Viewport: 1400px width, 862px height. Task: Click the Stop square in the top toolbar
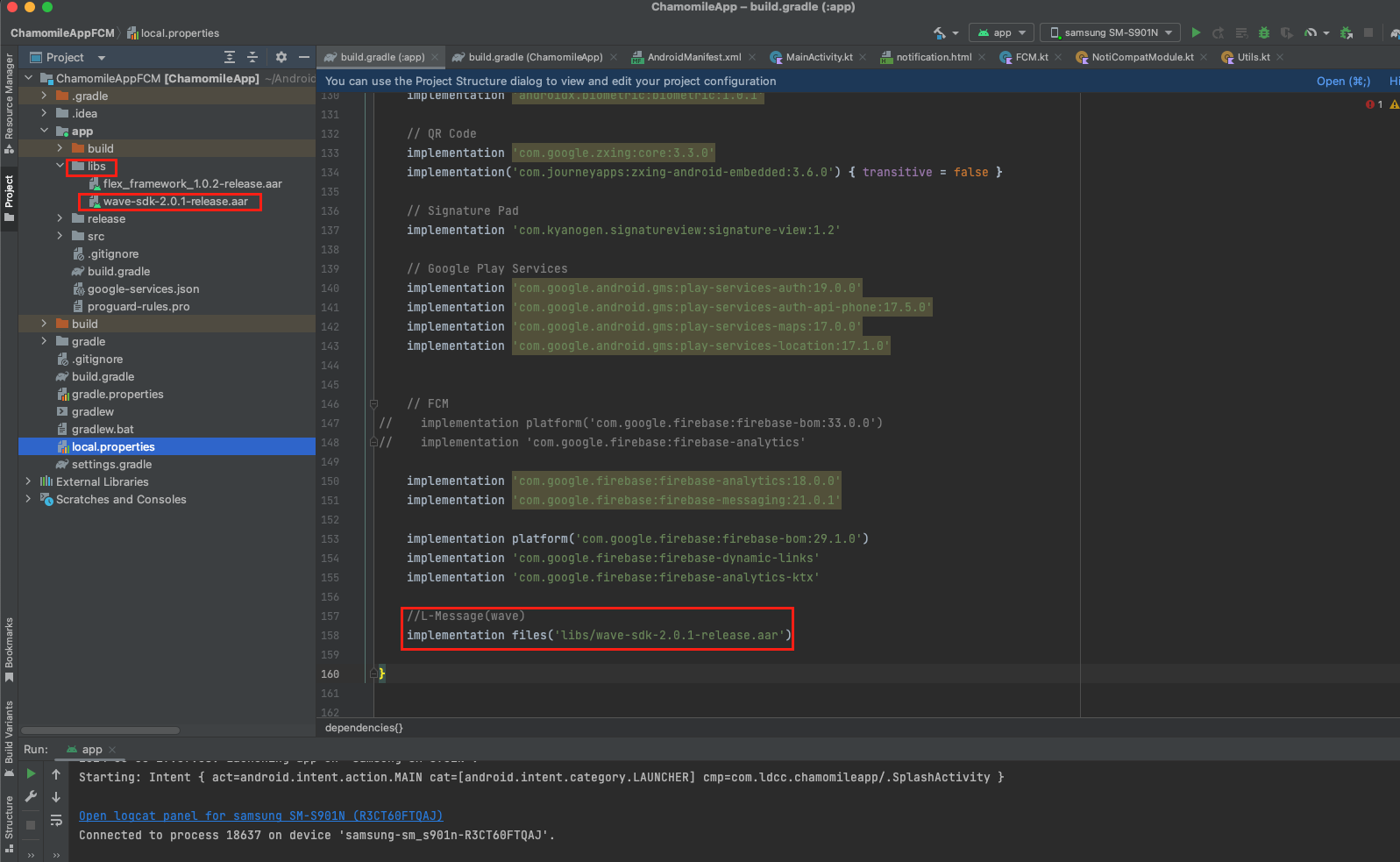1368,32
